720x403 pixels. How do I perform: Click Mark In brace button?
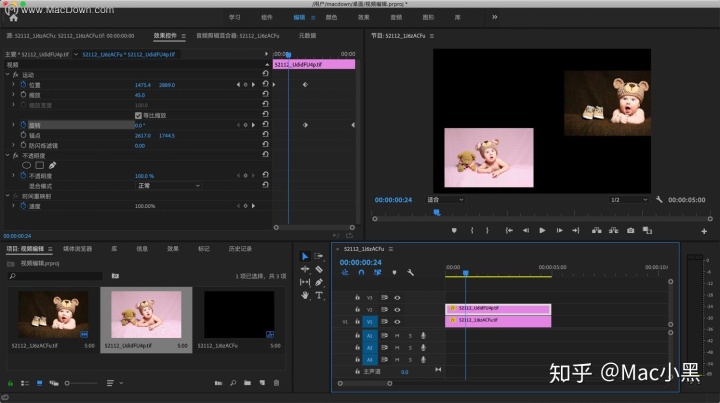tap(472, 230)
